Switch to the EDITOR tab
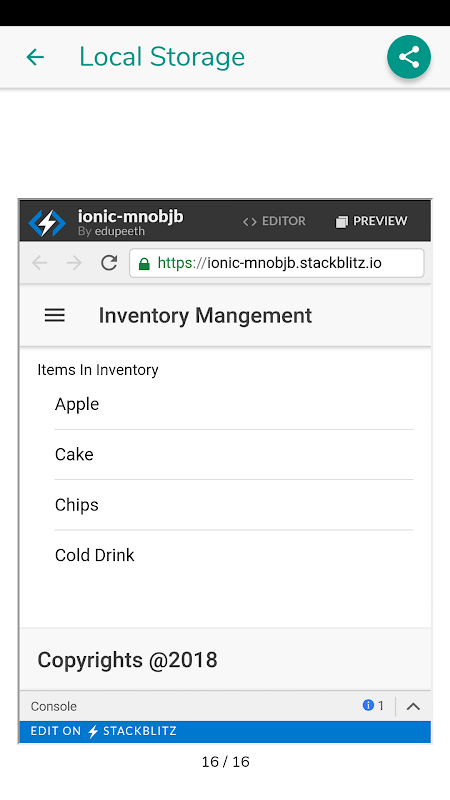 point(274,221)
